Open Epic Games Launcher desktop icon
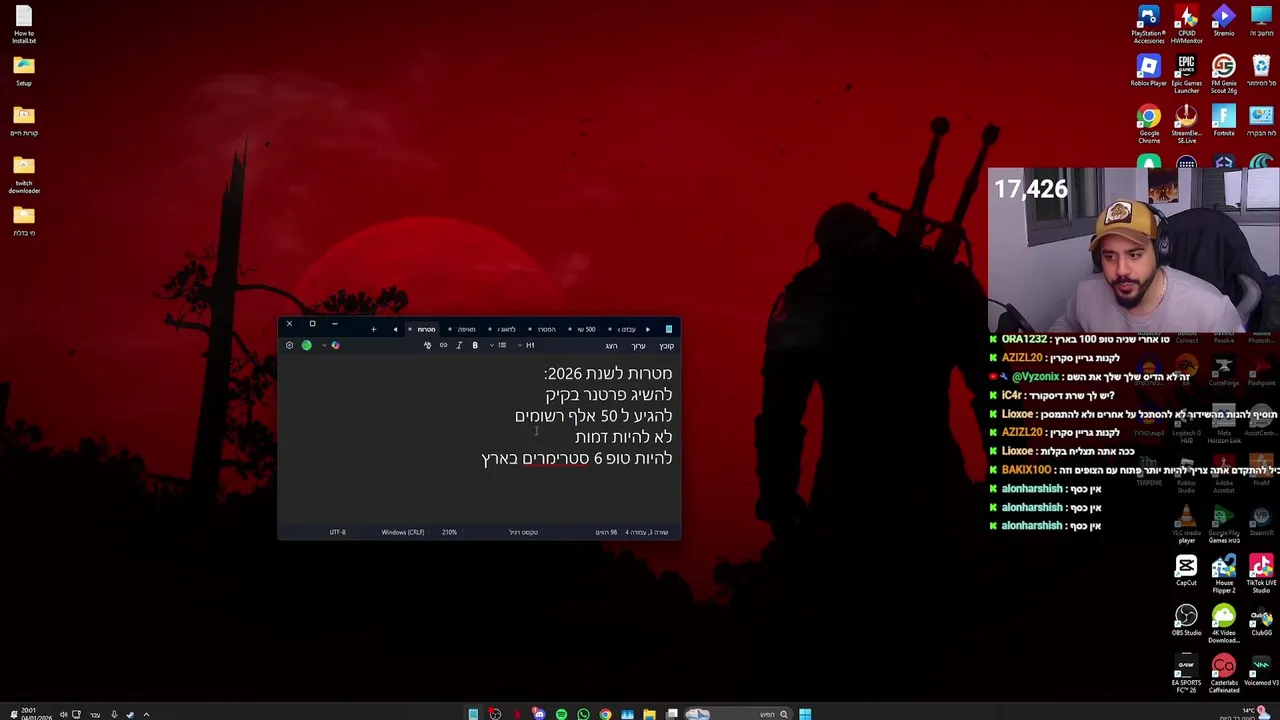The width and height of the screenshot is (1280, 720). (1186, 74)
